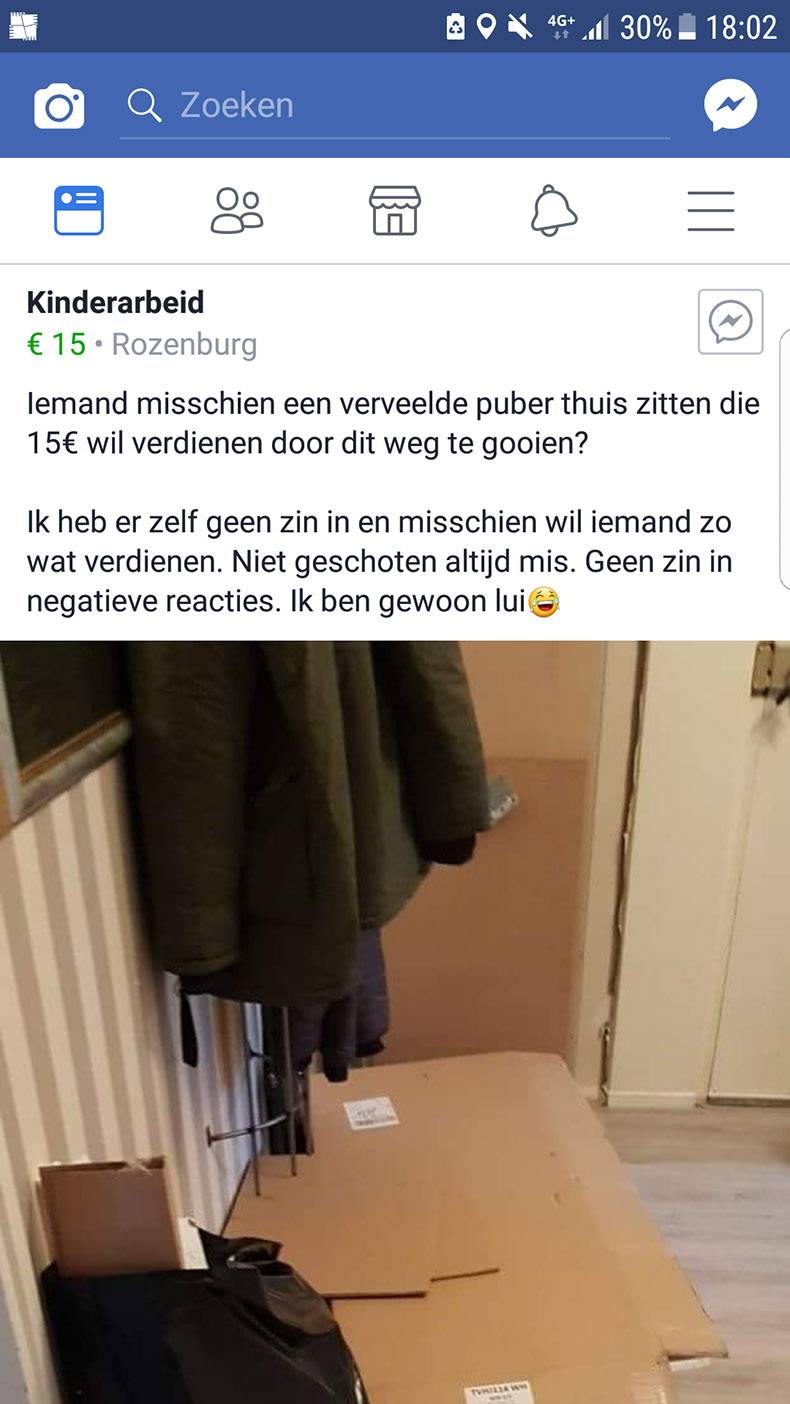Tap the search magnifier icon
The image size is (790, 1404).
tap(145, 105)
